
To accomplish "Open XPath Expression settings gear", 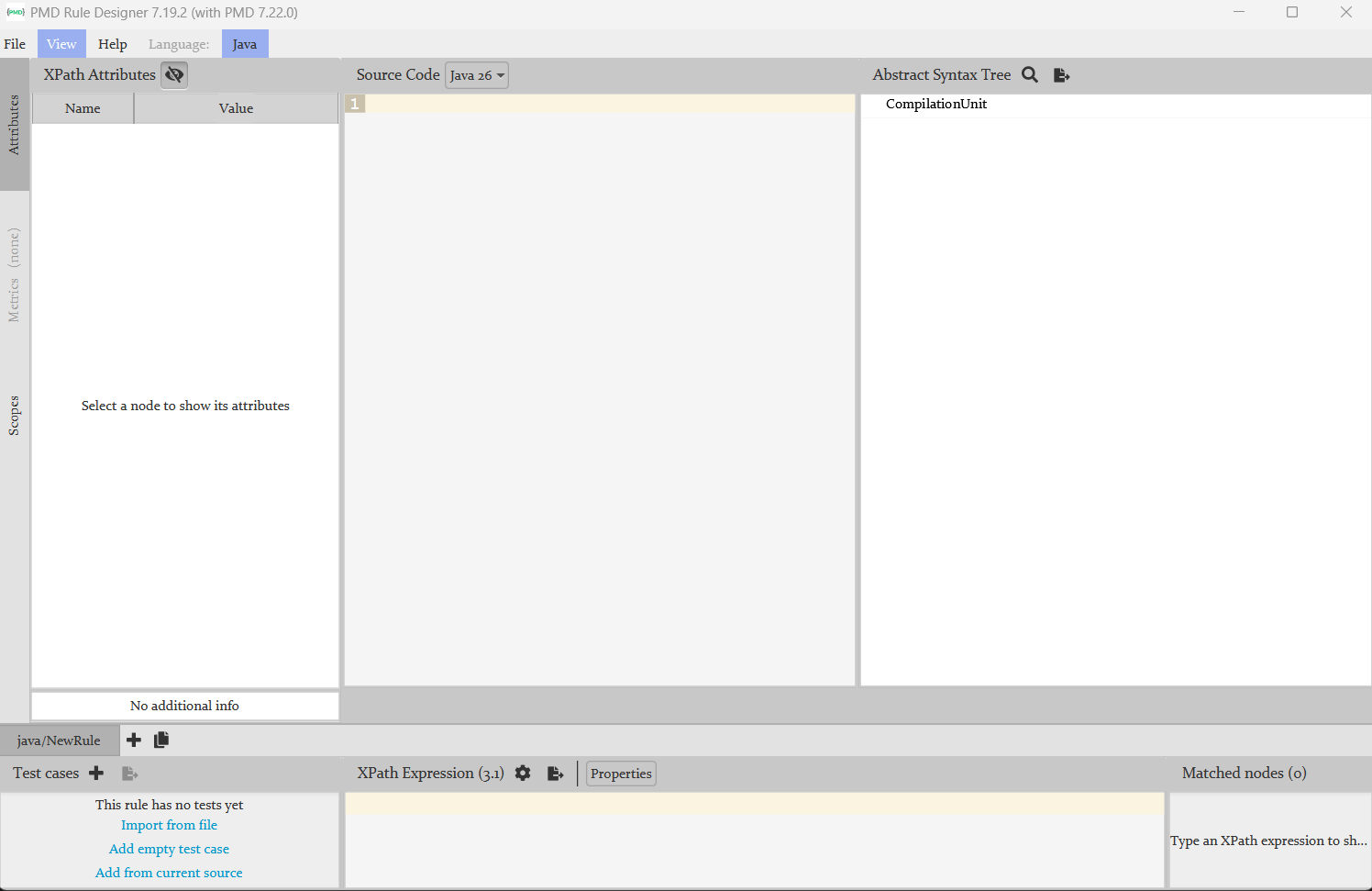I will point(523,774).
